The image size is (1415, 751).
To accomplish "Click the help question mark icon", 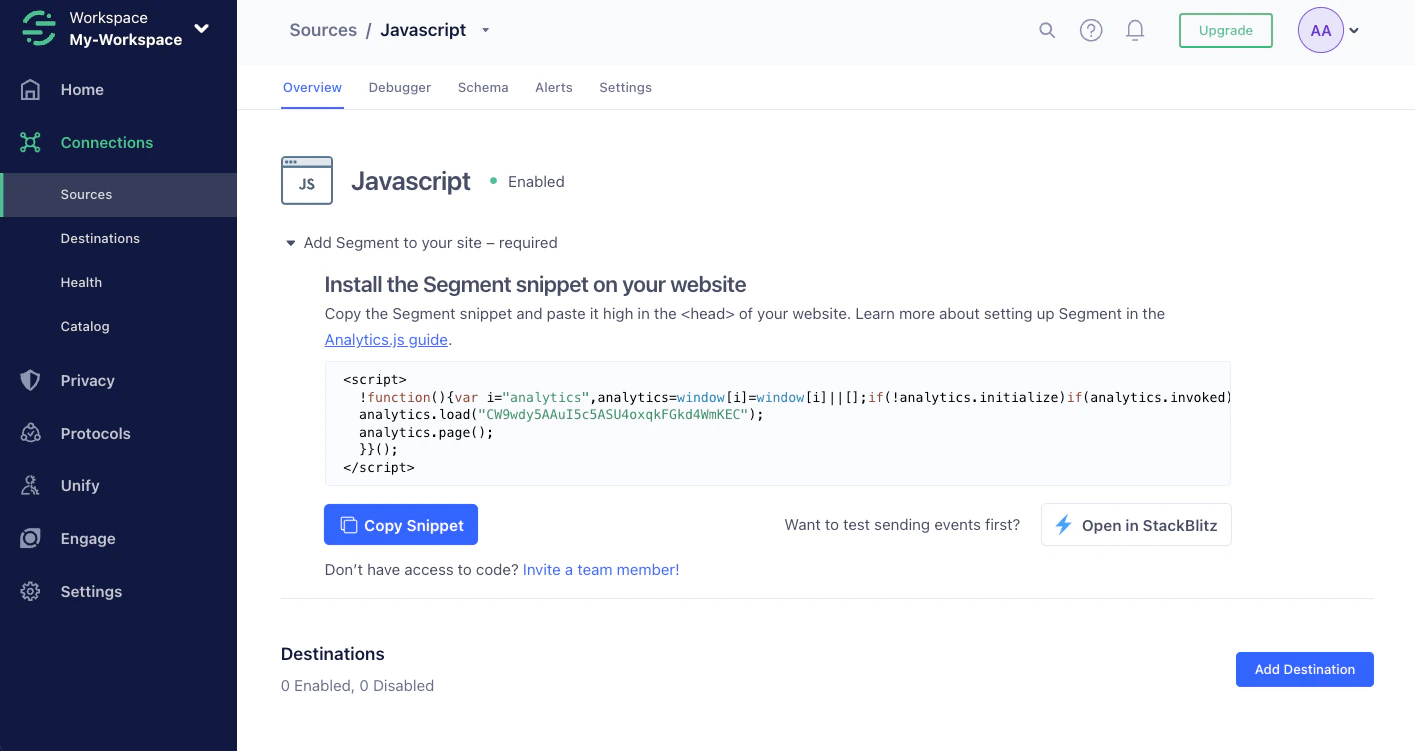I will (1090, 30).
